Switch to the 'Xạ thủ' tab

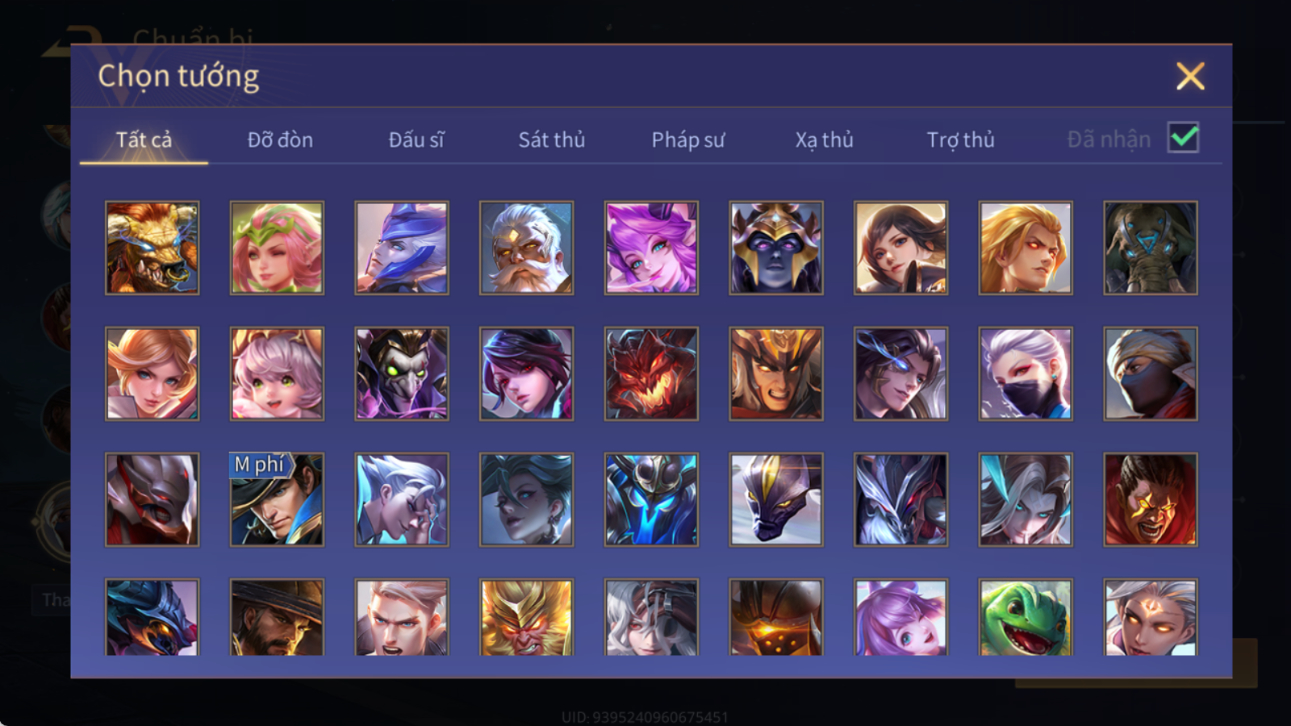(824, 140)
